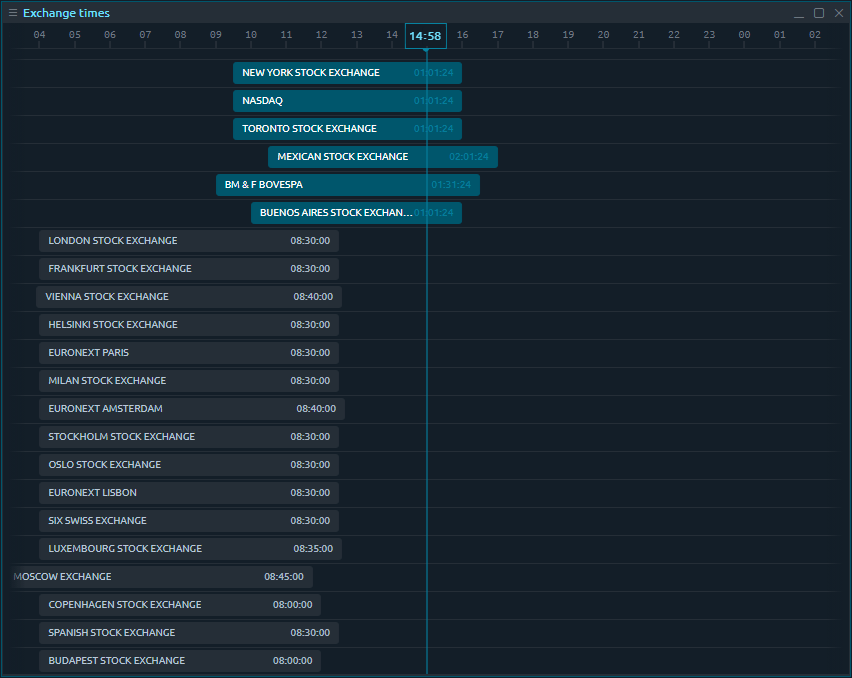Screen dimensions: 852x678
Task: Maximize the Exchange times panel
Action: pyautogui.click(x=819, y=13)
